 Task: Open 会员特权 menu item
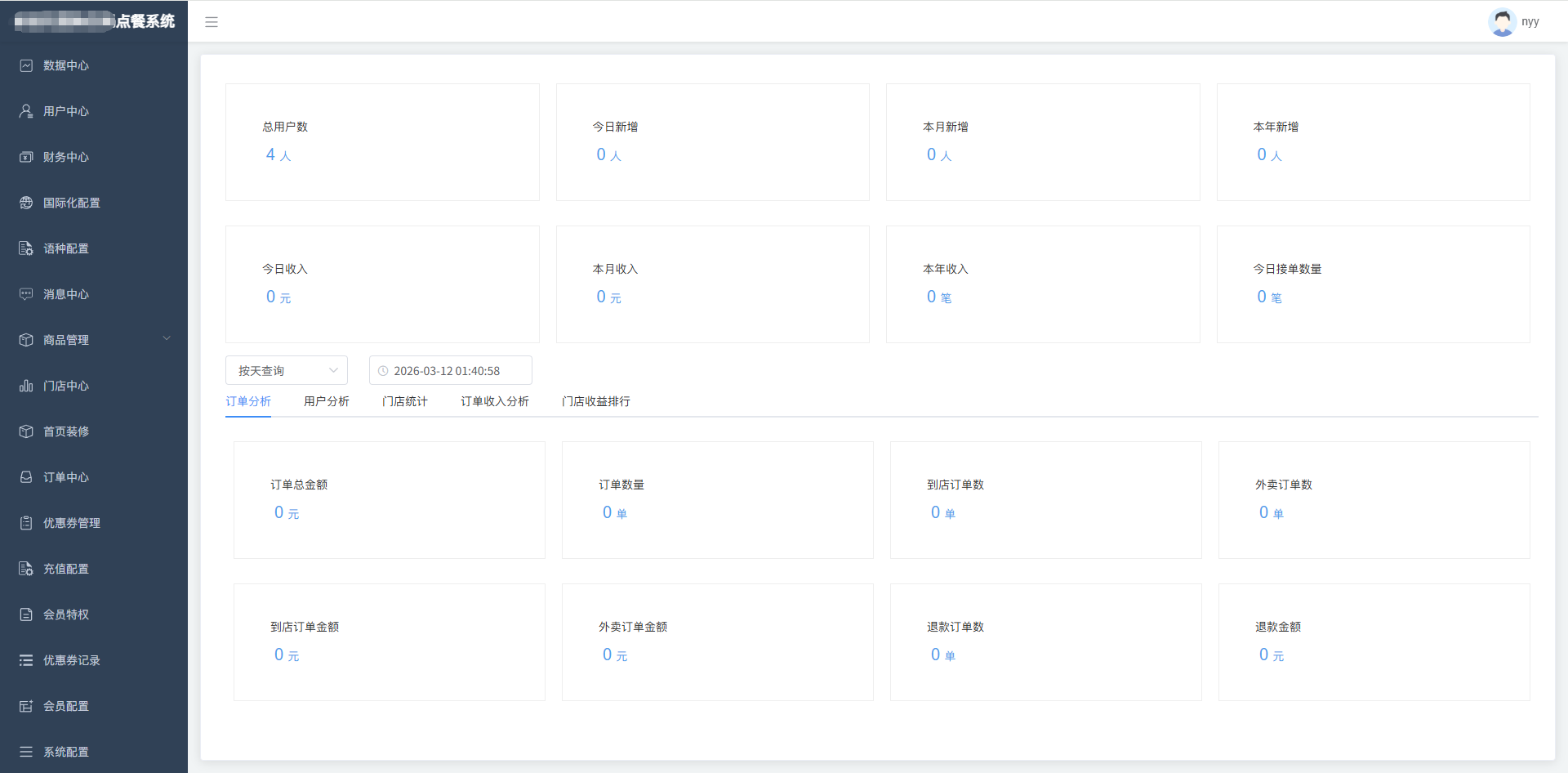coord(66,614)
